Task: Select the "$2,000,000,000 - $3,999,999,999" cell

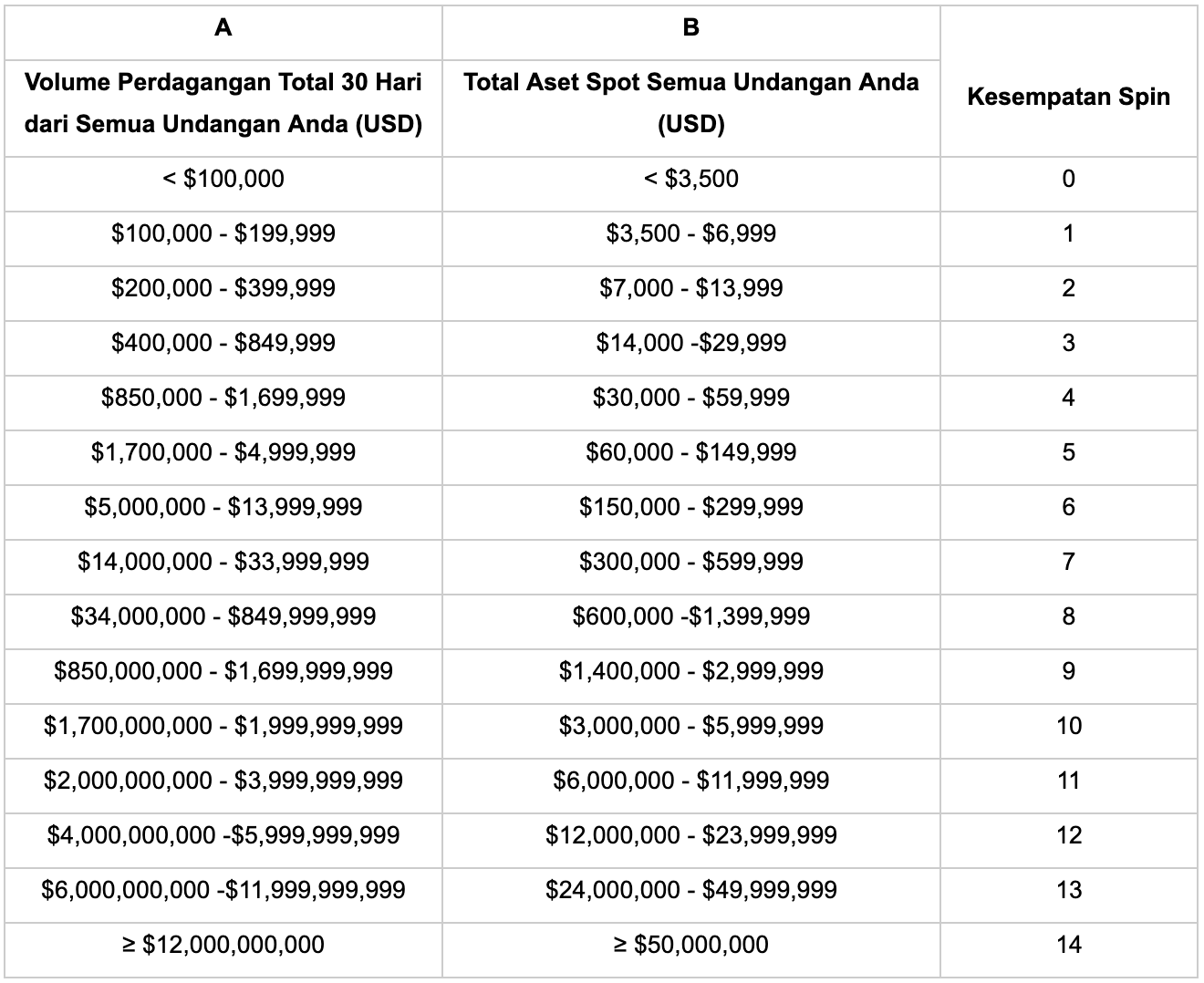Action: point(223,781)
